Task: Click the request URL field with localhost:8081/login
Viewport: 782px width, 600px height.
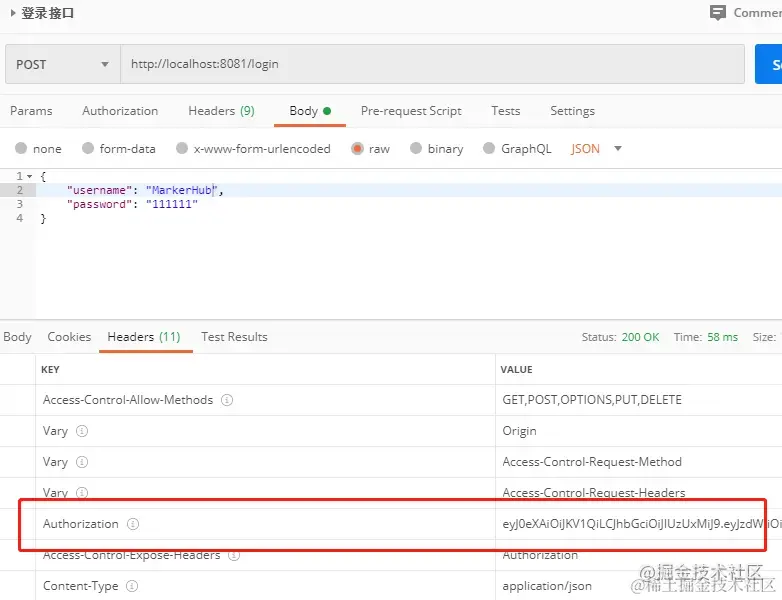Action: [x=432, y=64]
